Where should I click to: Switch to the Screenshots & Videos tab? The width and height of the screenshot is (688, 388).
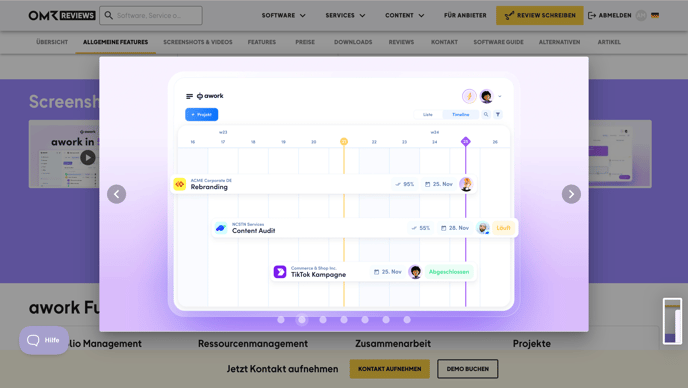(x=198, y=42)
